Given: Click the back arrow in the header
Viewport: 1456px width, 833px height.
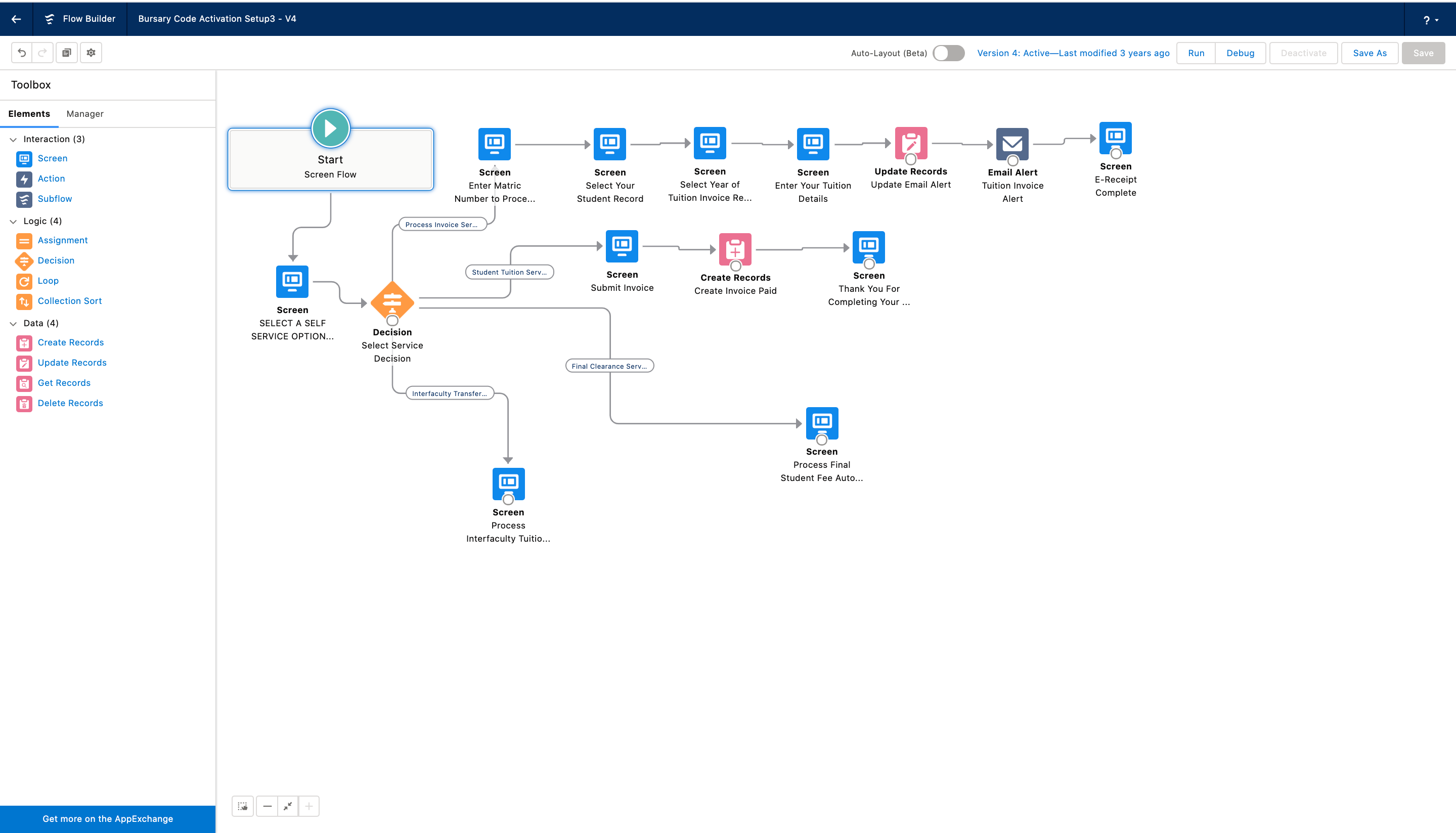Looking at the screenshot, I should pyautogui.click(x=16, y=19).
